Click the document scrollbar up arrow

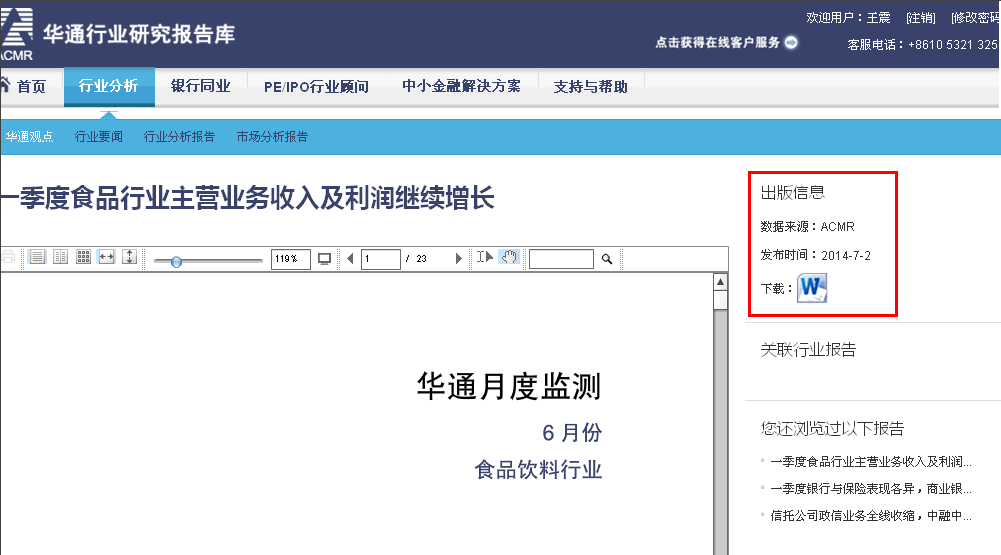click(x=720, y=282)
